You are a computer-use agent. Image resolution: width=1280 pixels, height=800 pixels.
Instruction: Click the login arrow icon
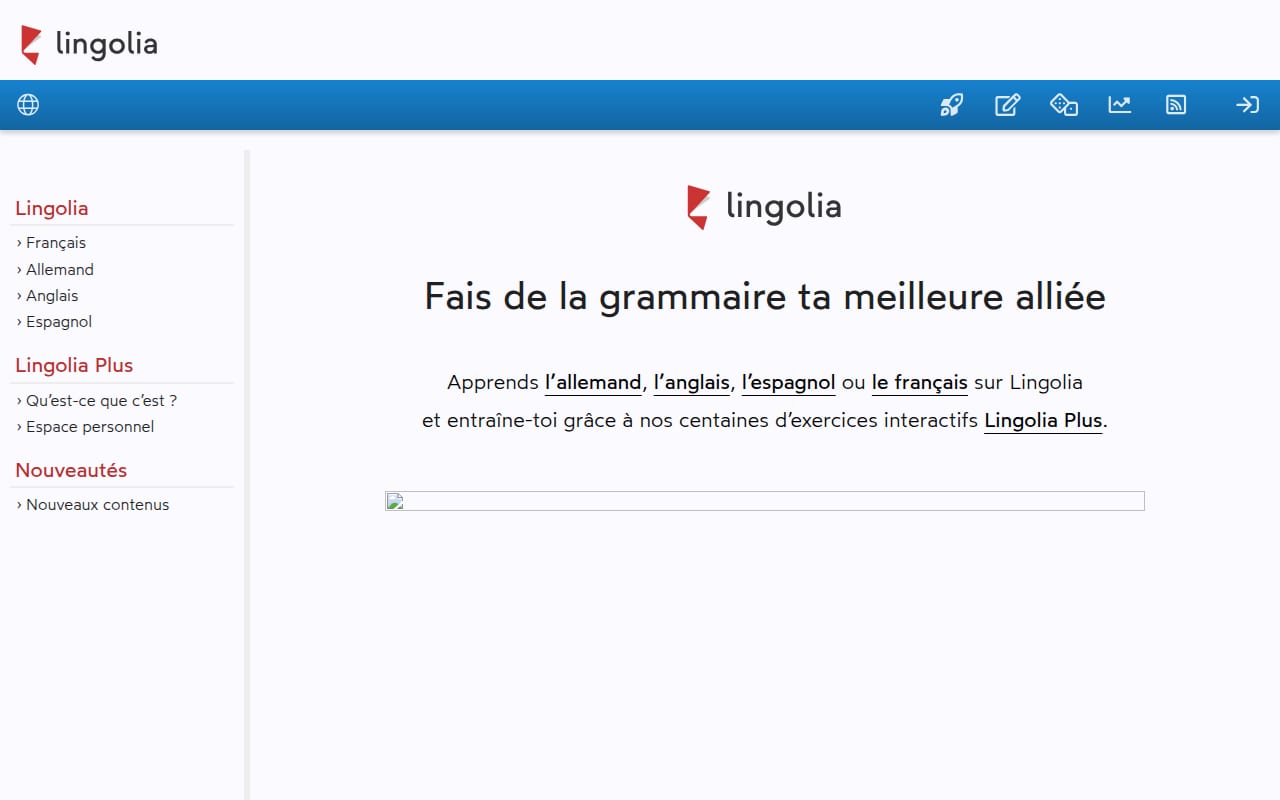pyautogui.click(x=1247, y=104)
